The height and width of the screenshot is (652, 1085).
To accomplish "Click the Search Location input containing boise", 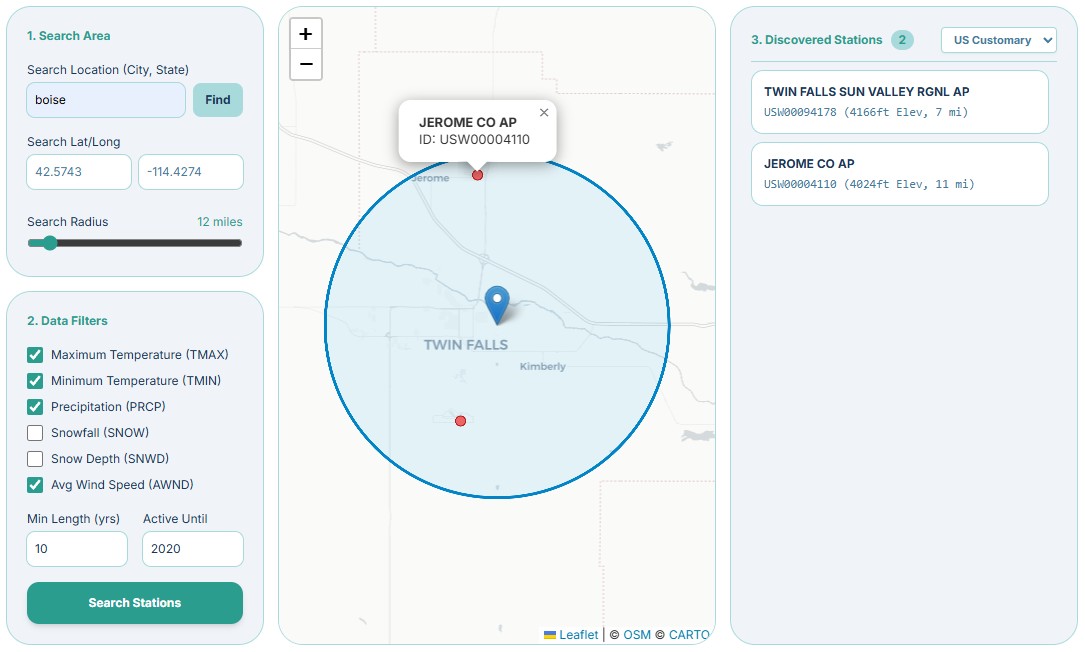I will click(x=105, y=100).
